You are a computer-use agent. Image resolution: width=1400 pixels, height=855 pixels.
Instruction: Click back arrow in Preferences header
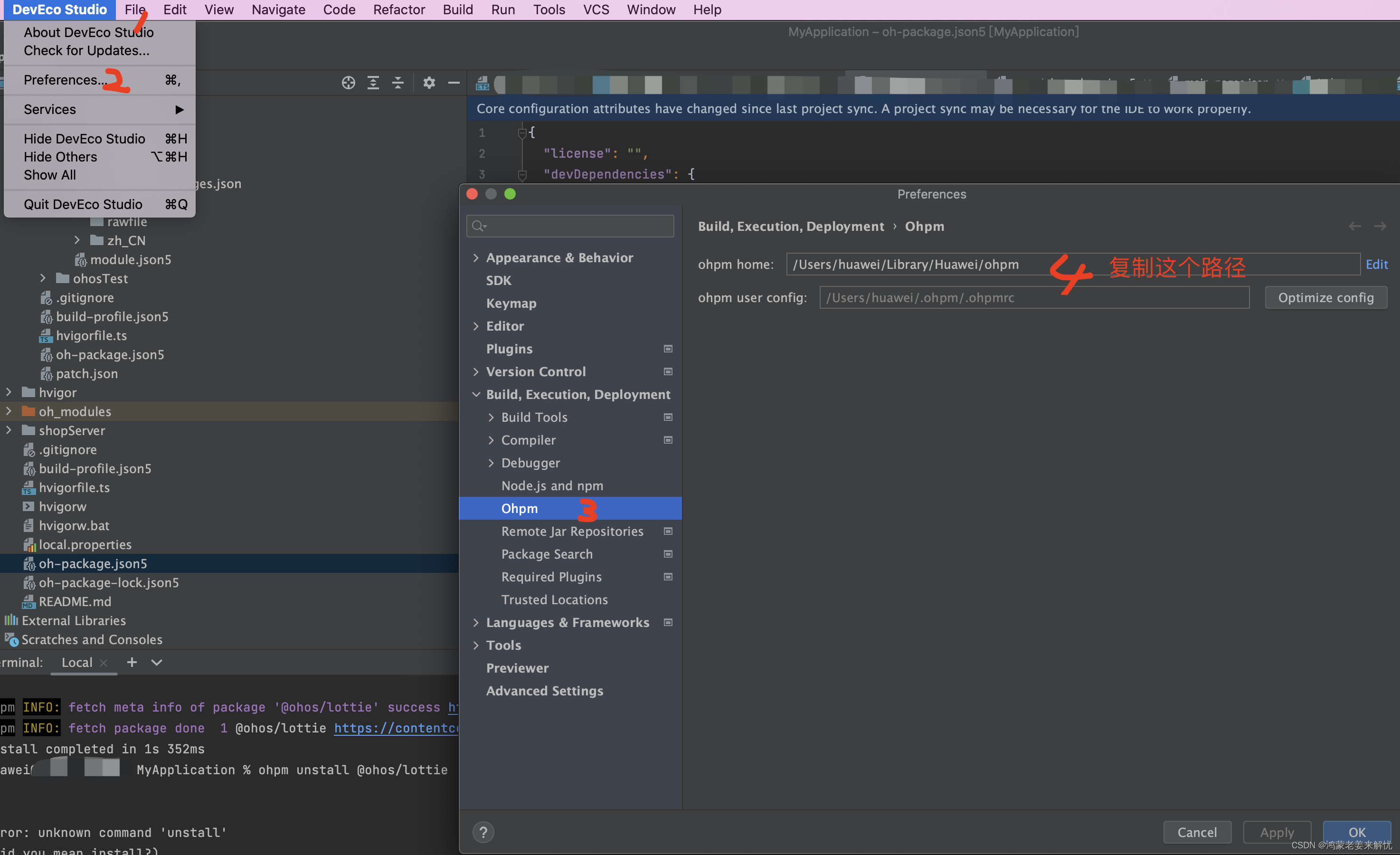1354,226
